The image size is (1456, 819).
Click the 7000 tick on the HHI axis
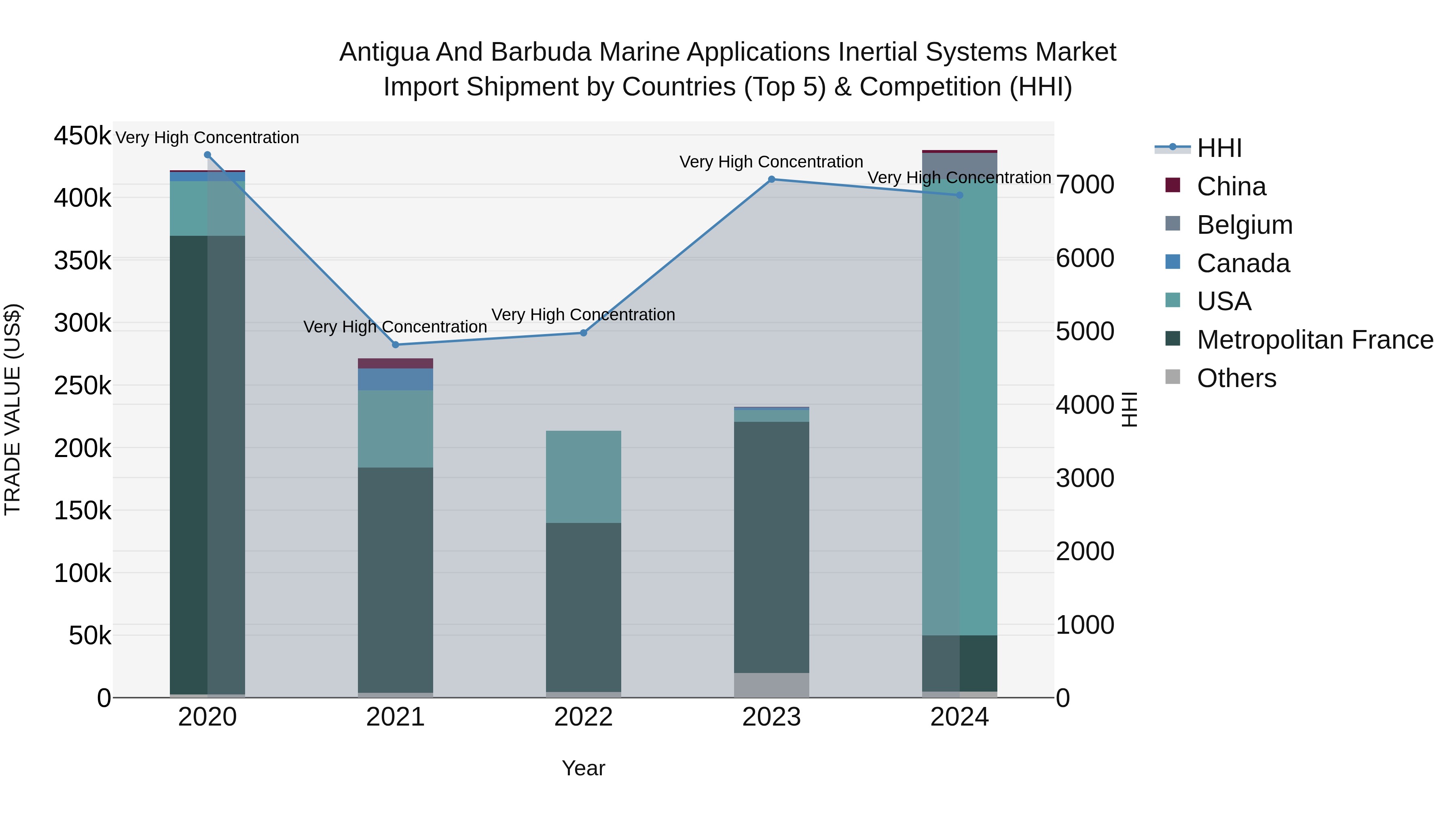(x=1085, y=185)
